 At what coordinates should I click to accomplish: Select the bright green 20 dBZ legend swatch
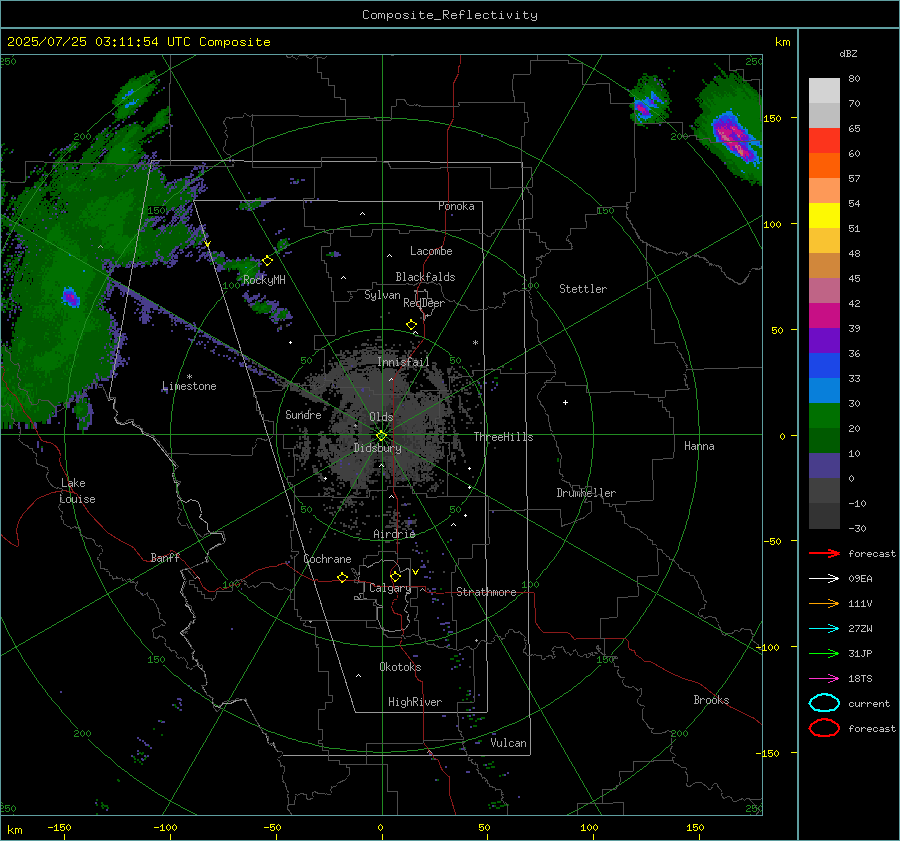pyautogui.click(x=824, y=416)
